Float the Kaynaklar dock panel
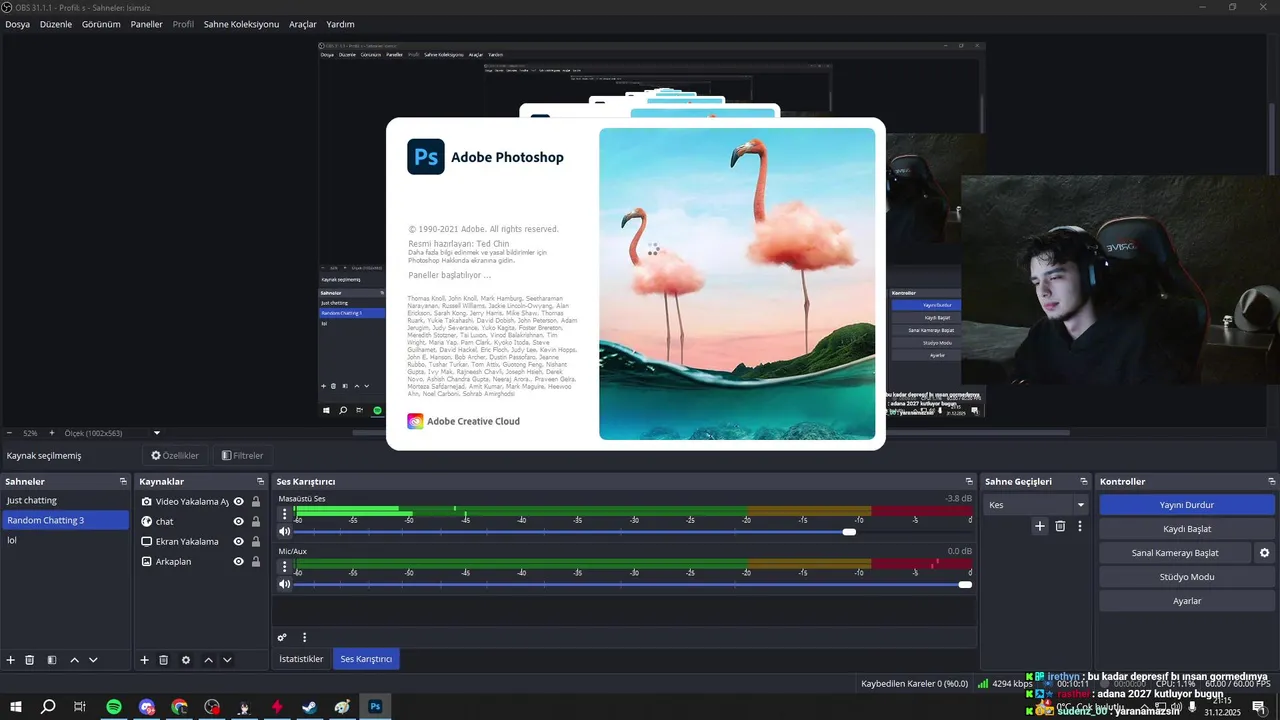Image resolution: width=1280 pixels, height=720 pixels. (259, 482)
